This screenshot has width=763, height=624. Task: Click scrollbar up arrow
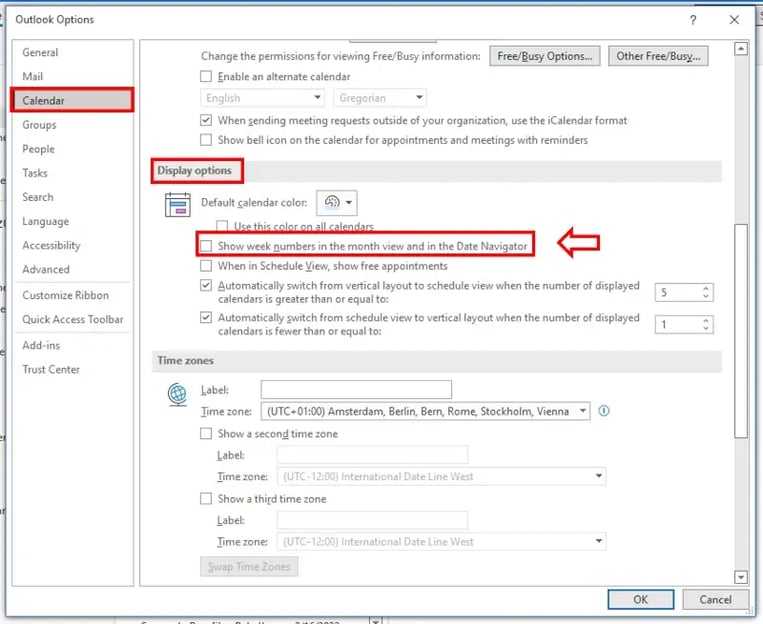point(741,48)
